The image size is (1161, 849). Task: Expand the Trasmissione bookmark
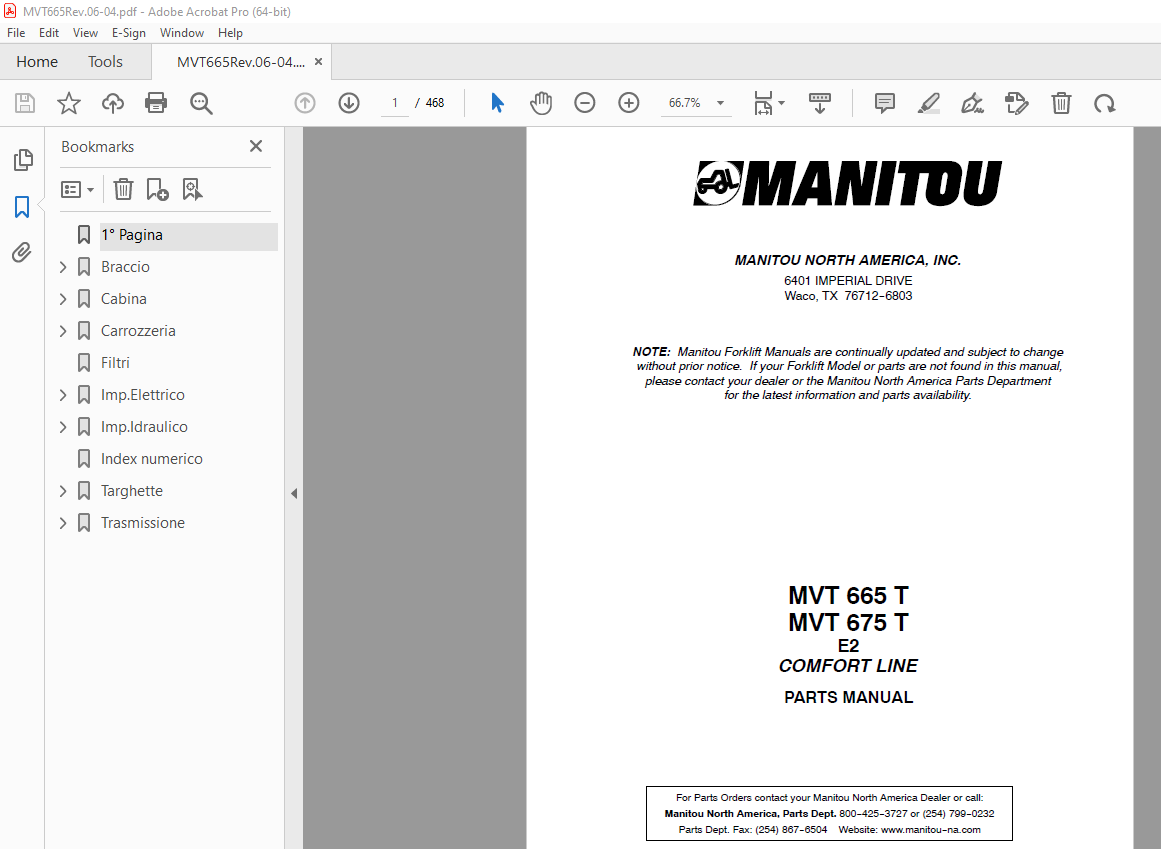click(x=63, y=523)
